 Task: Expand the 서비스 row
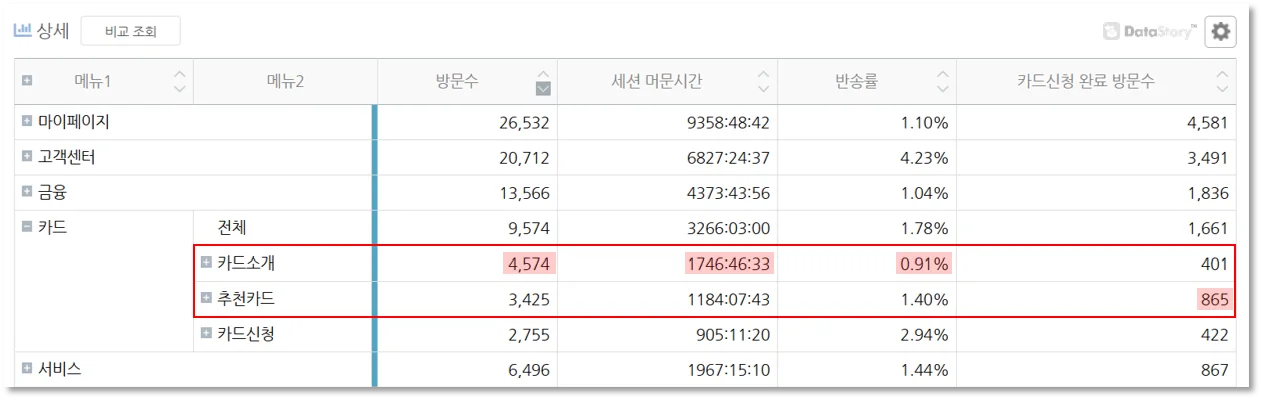27,368
